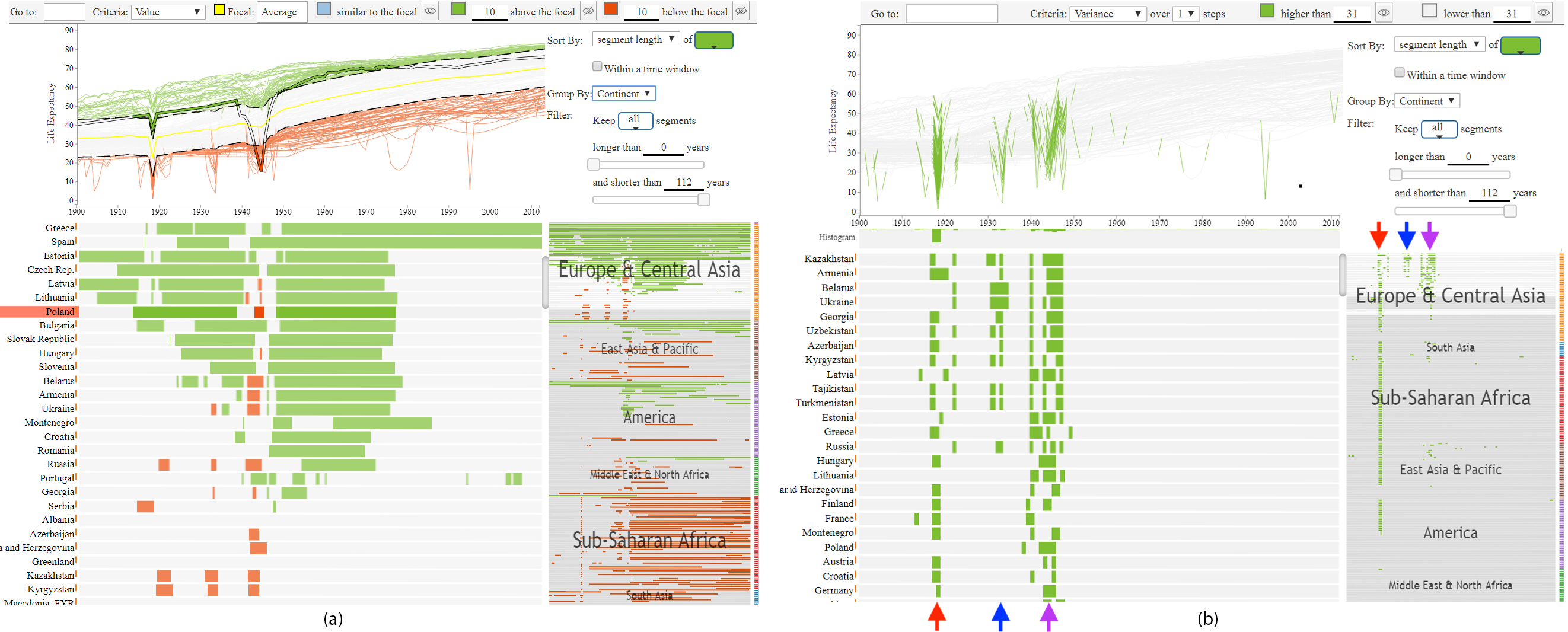Check the empty 'lower than' swatch box
Screen dimensions: 1568x632
[1430, 10]
